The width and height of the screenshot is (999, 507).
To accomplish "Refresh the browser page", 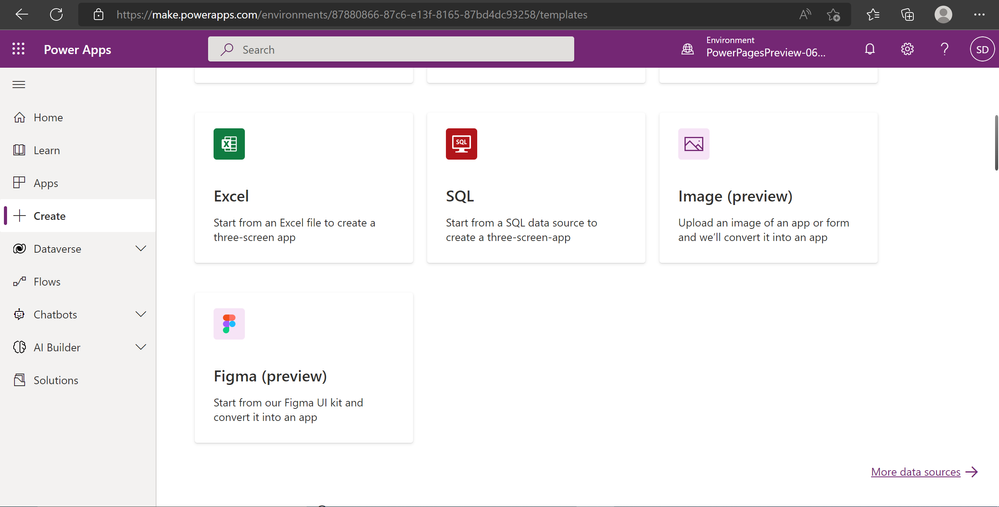I will [x=56, y=14].
